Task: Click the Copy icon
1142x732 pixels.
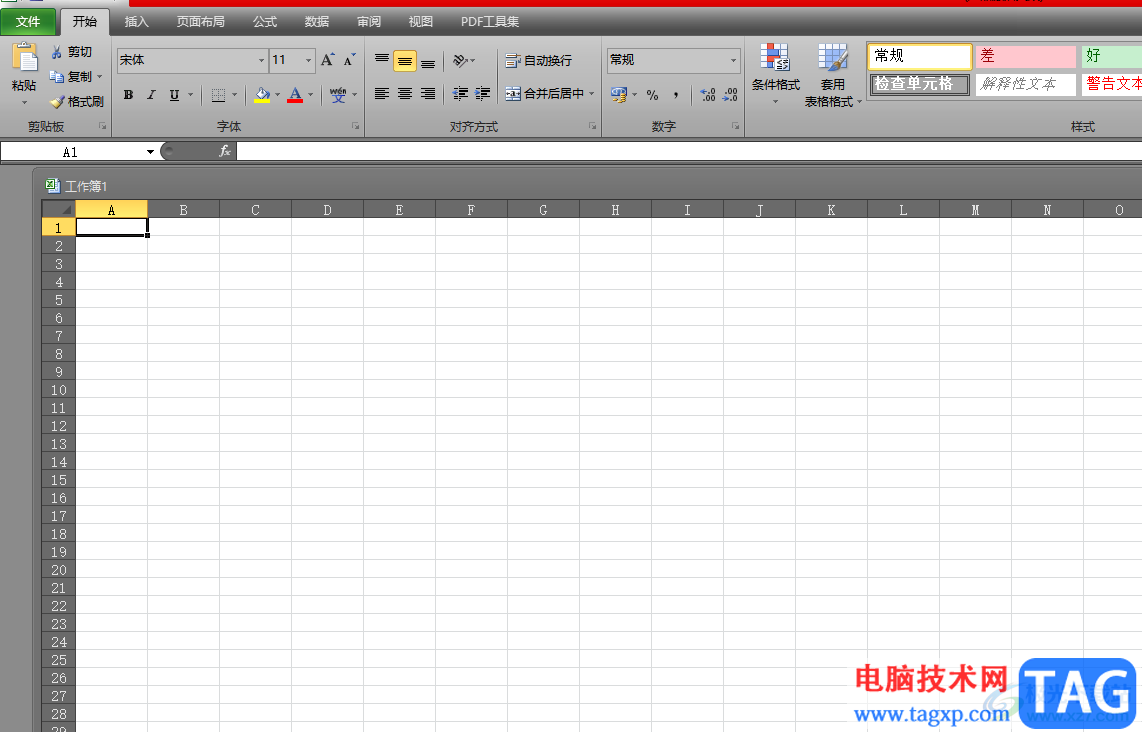Action: coord(56,76)
